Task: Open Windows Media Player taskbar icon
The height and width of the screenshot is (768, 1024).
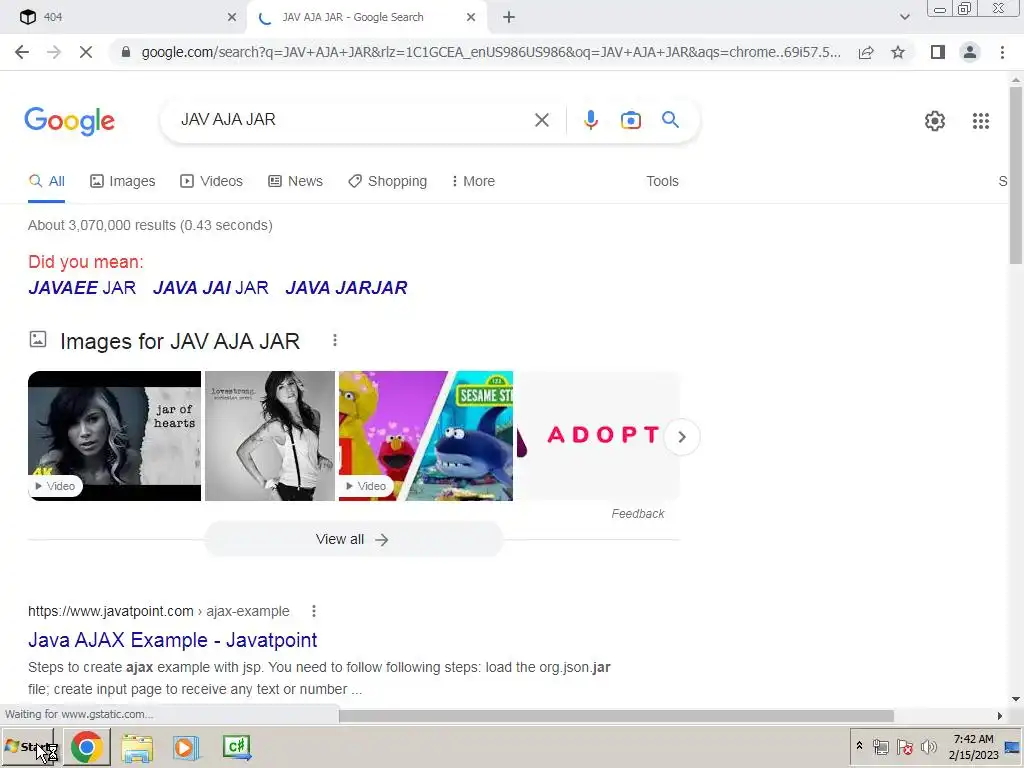Action: tap(186, 748)
